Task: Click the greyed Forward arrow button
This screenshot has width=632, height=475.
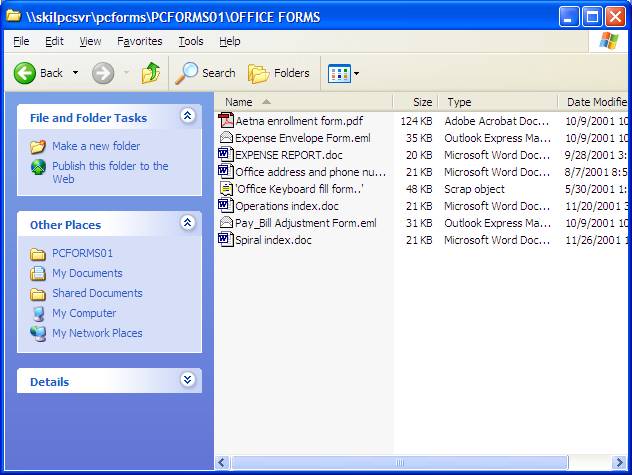Action: 103,73
